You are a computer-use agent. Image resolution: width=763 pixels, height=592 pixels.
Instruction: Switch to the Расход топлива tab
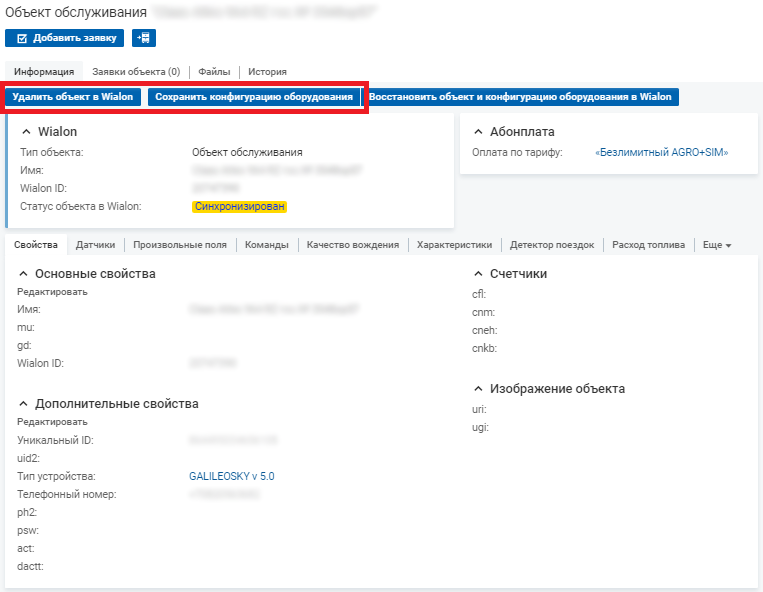pyautogui.click(x=648, y=245)
